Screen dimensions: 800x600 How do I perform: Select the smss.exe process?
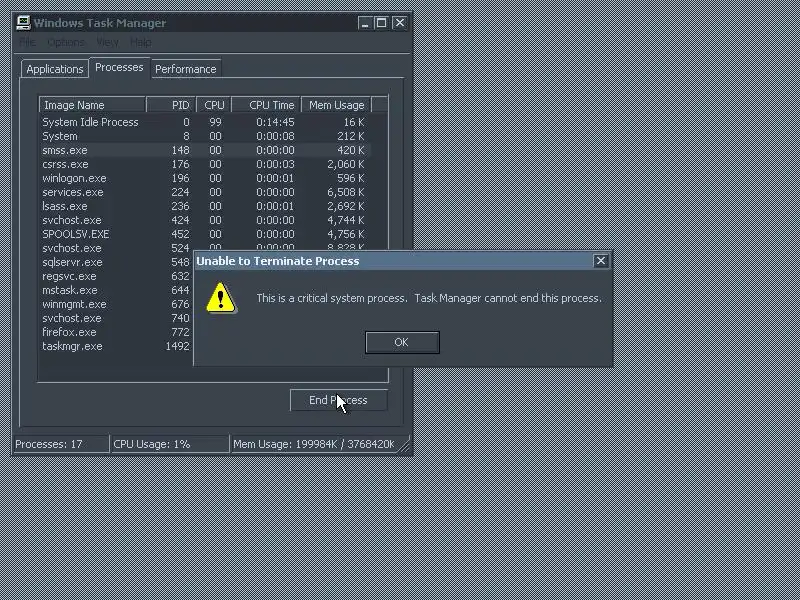pos(205,150)
